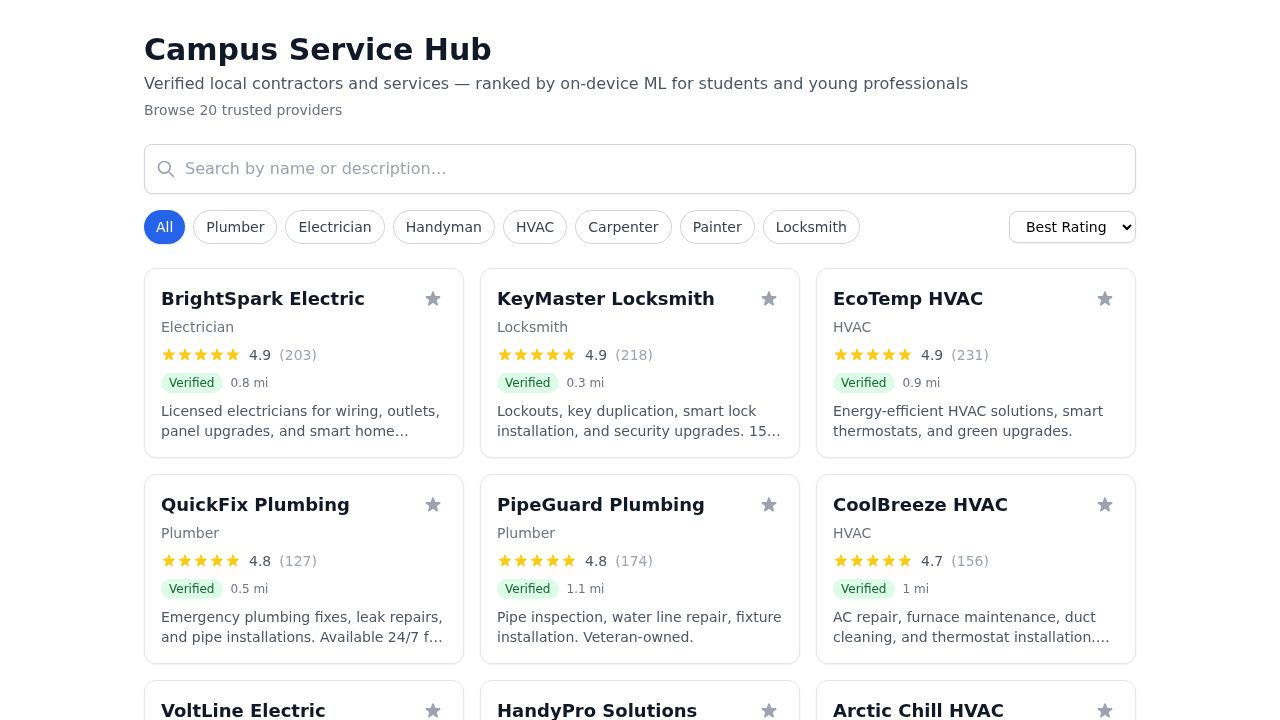Click EcoTemp HVAC's Verified badge

864,383
